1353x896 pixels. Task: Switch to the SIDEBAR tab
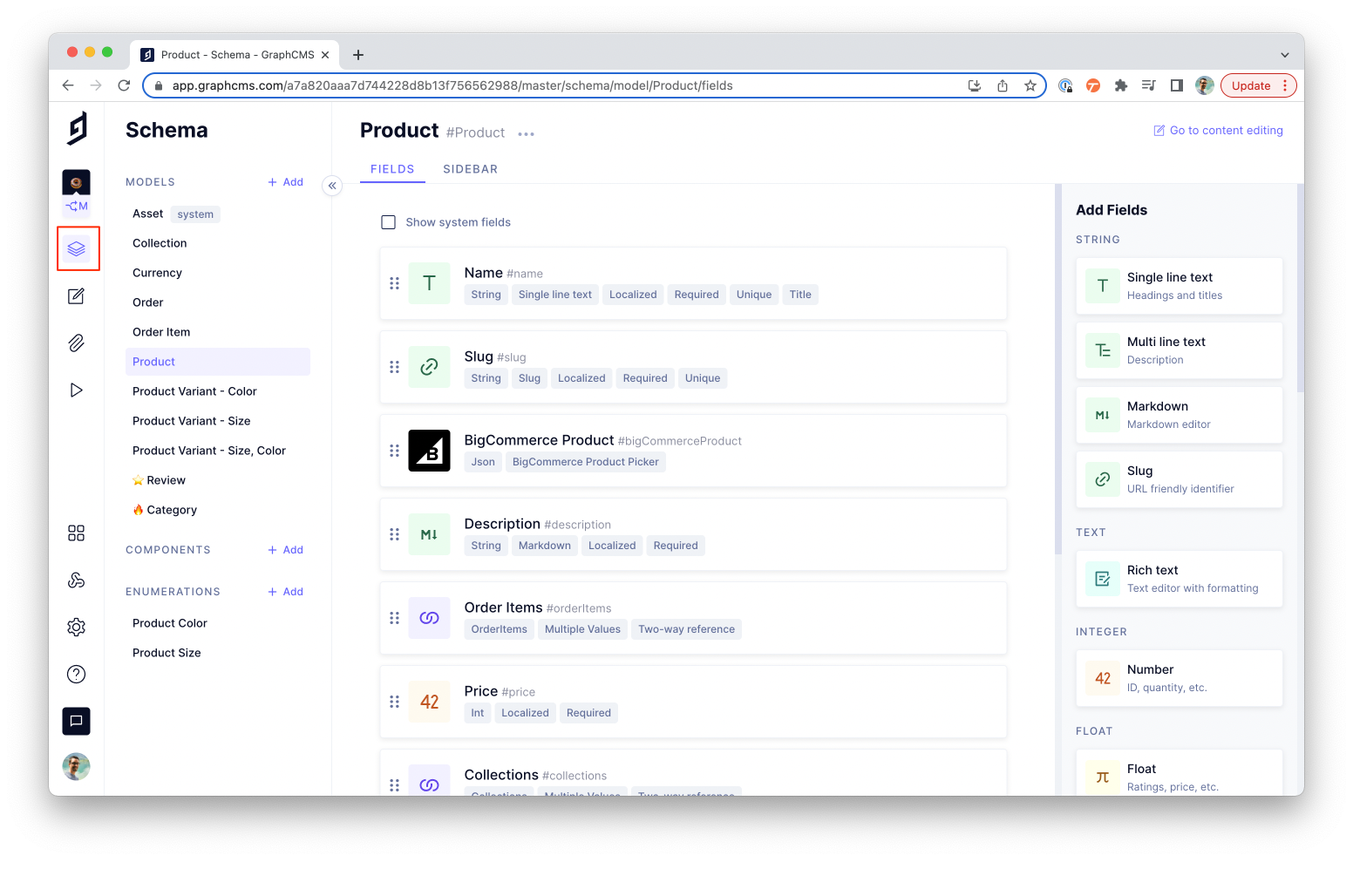pyautogui.click(x=470, y=169)
